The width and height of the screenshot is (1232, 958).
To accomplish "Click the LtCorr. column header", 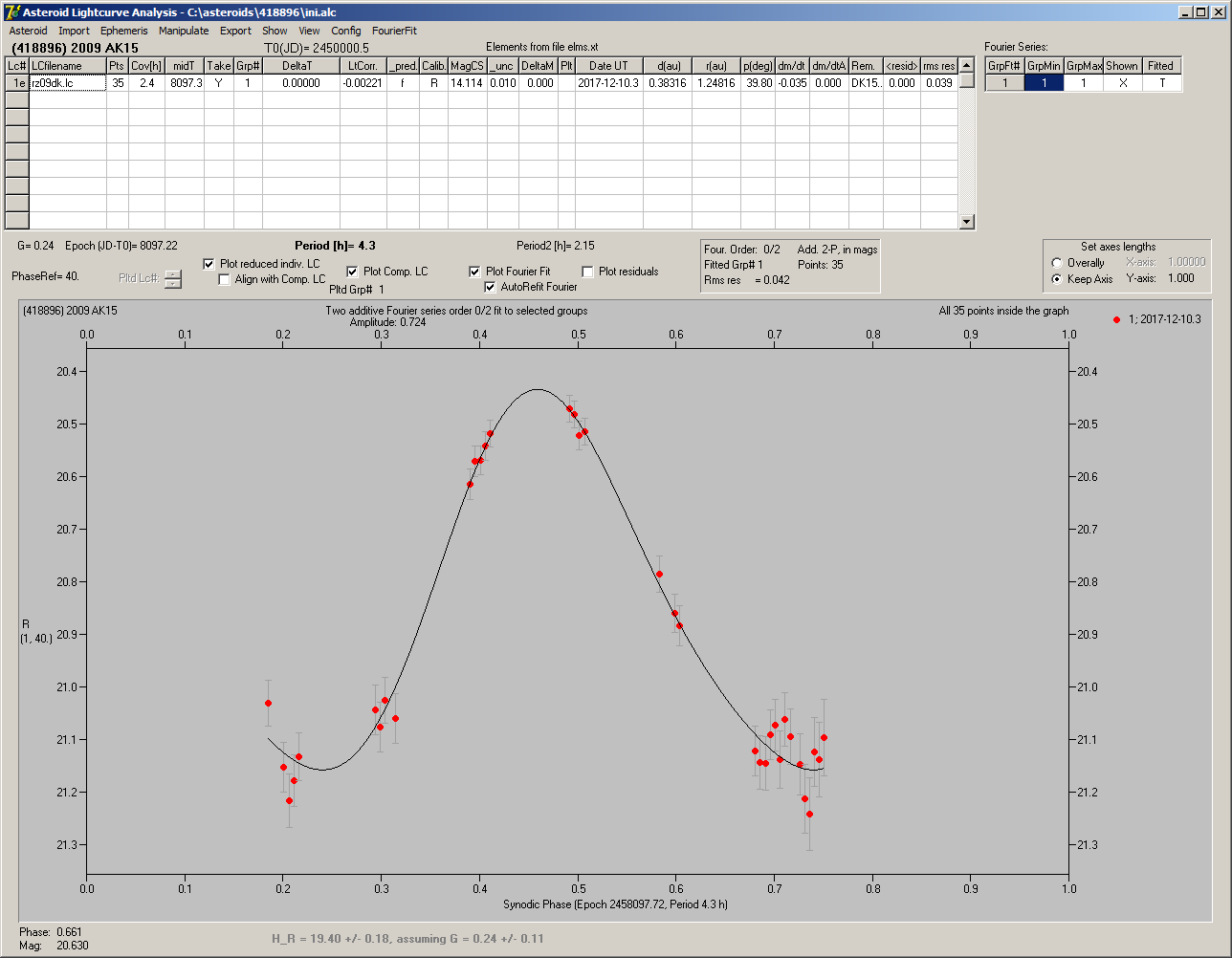I will (363, 66).
